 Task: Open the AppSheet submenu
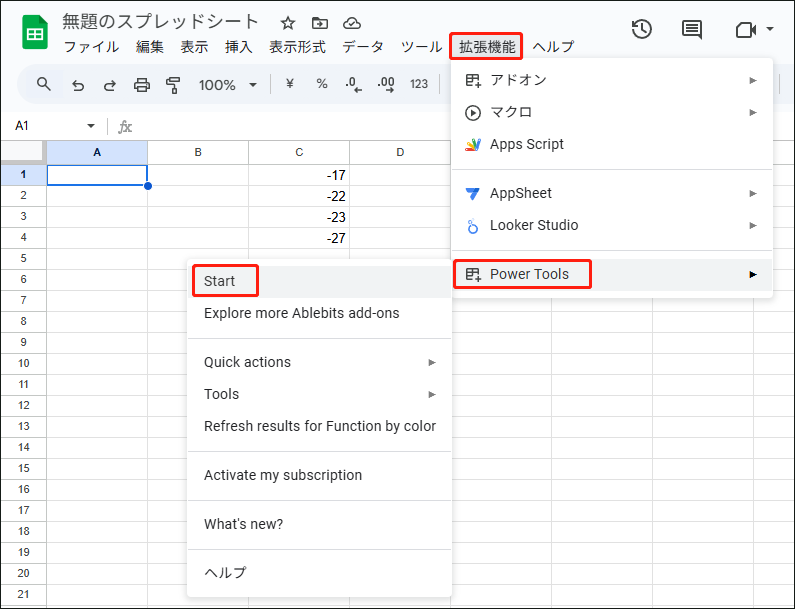[x=611, y=193]
